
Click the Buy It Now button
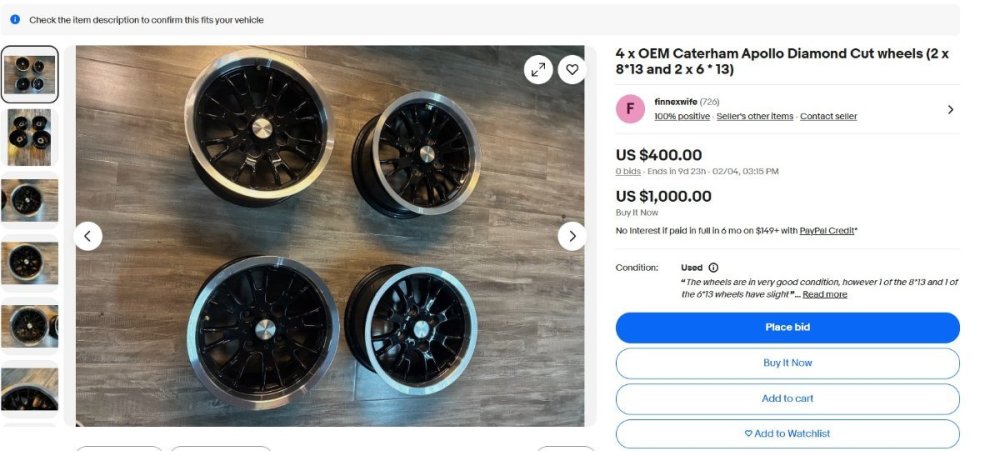tap(787, 363)
